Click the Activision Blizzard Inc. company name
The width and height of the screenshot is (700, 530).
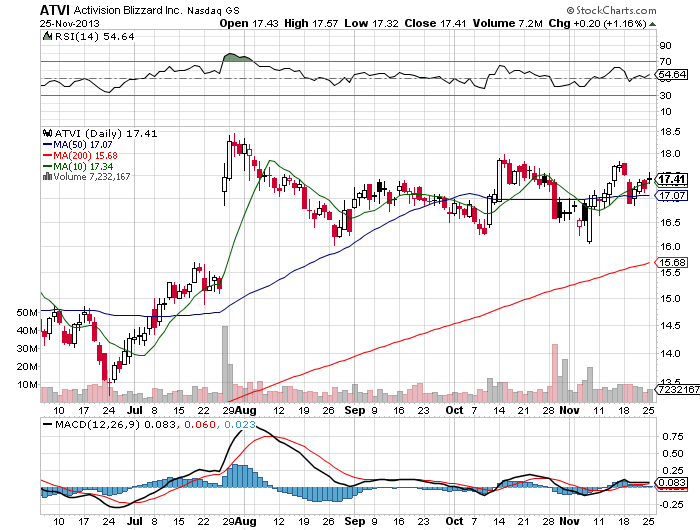coord(128,10)
